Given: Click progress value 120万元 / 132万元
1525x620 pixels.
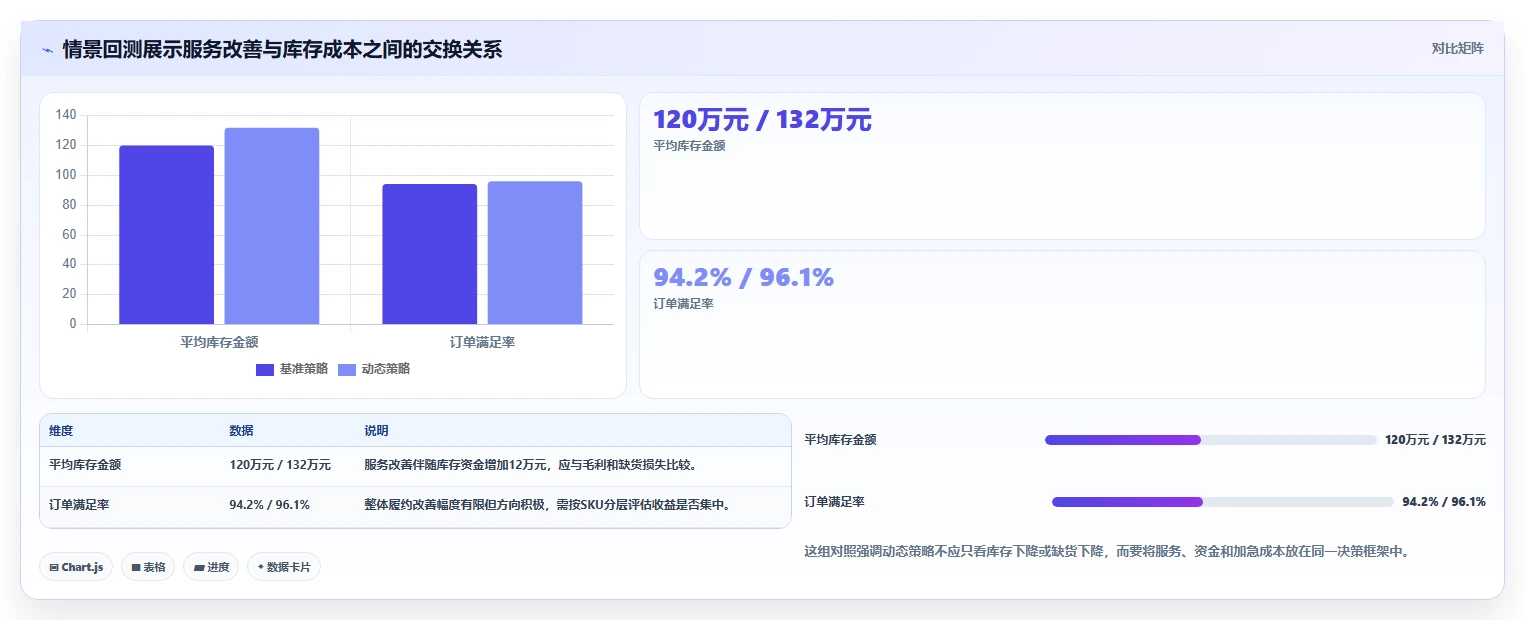Looking at the screenshot, I should point(1435,440).
